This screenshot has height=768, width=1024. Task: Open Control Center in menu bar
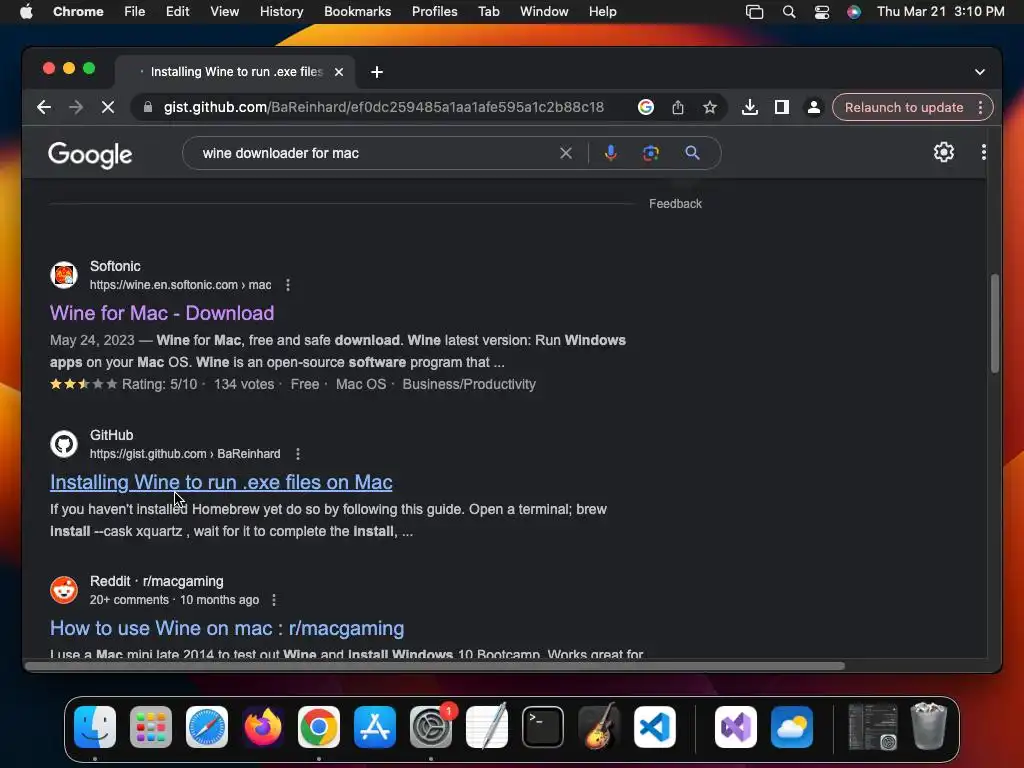[x=822, y=12]
